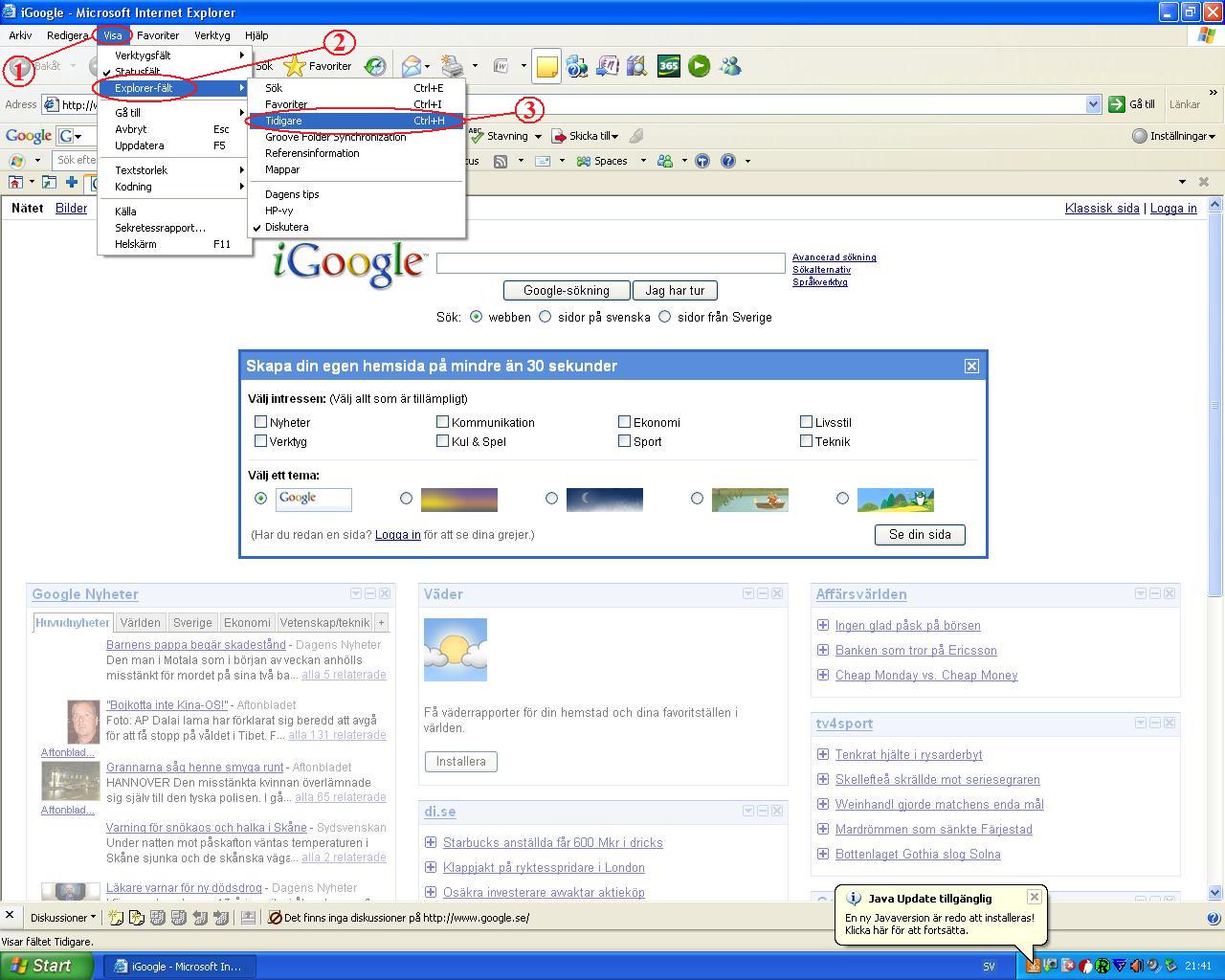The height and width of the screenshot is (980, 1225).
Task: Click the home icon on the command bar
Action: 15,182
